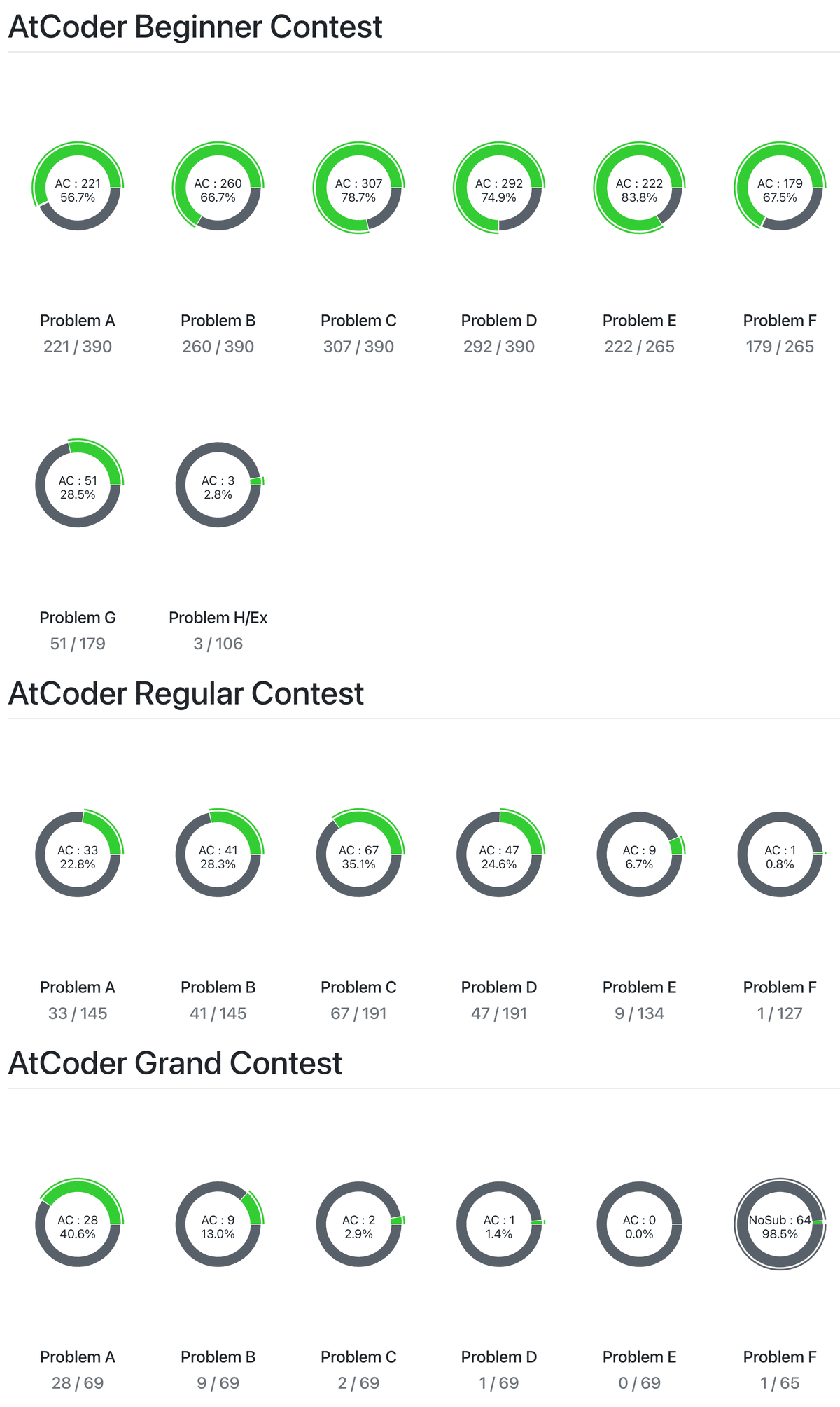Select the AC : 307 chart for Problem C
840x1407 pixels.
(358, 188)
